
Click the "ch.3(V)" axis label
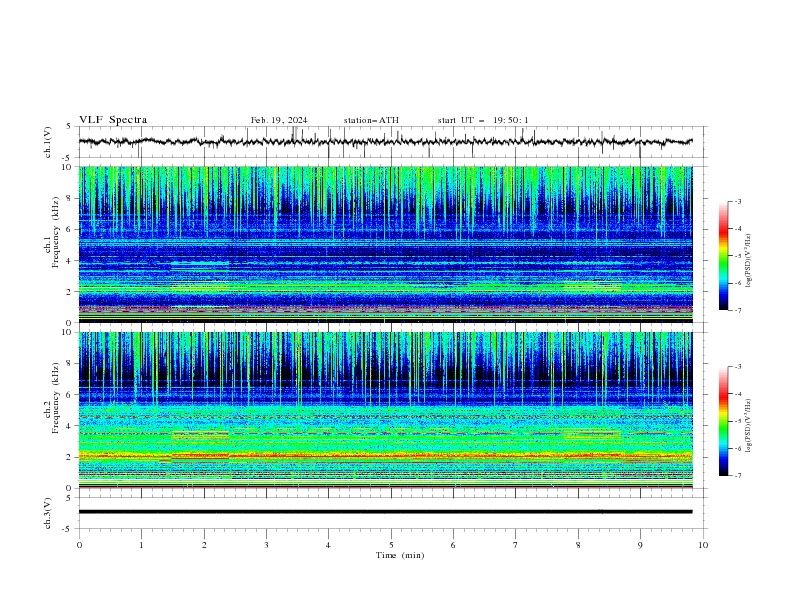[48, 513]
